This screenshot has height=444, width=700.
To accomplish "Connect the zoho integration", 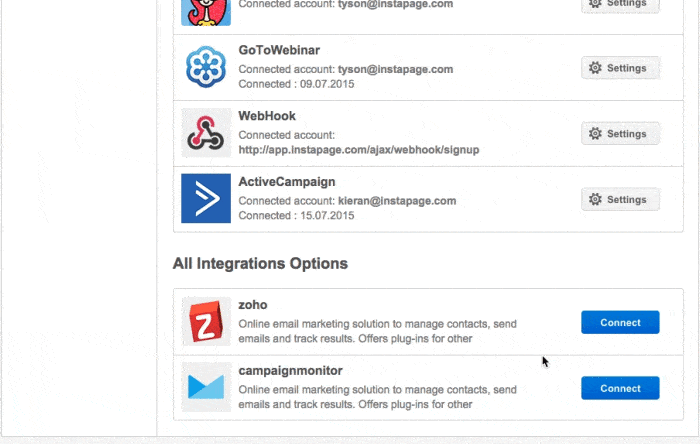I will pyautogui.click(x=620, y=322).
